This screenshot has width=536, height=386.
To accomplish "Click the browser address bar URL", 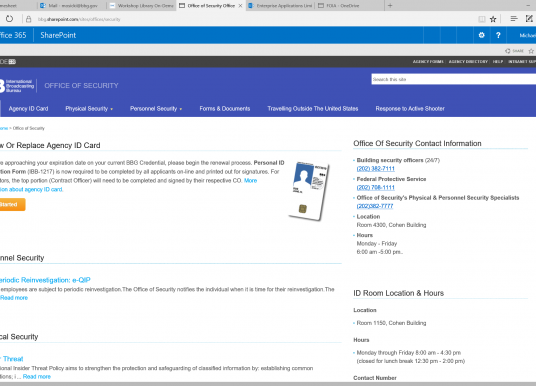I will click(79, 19).
